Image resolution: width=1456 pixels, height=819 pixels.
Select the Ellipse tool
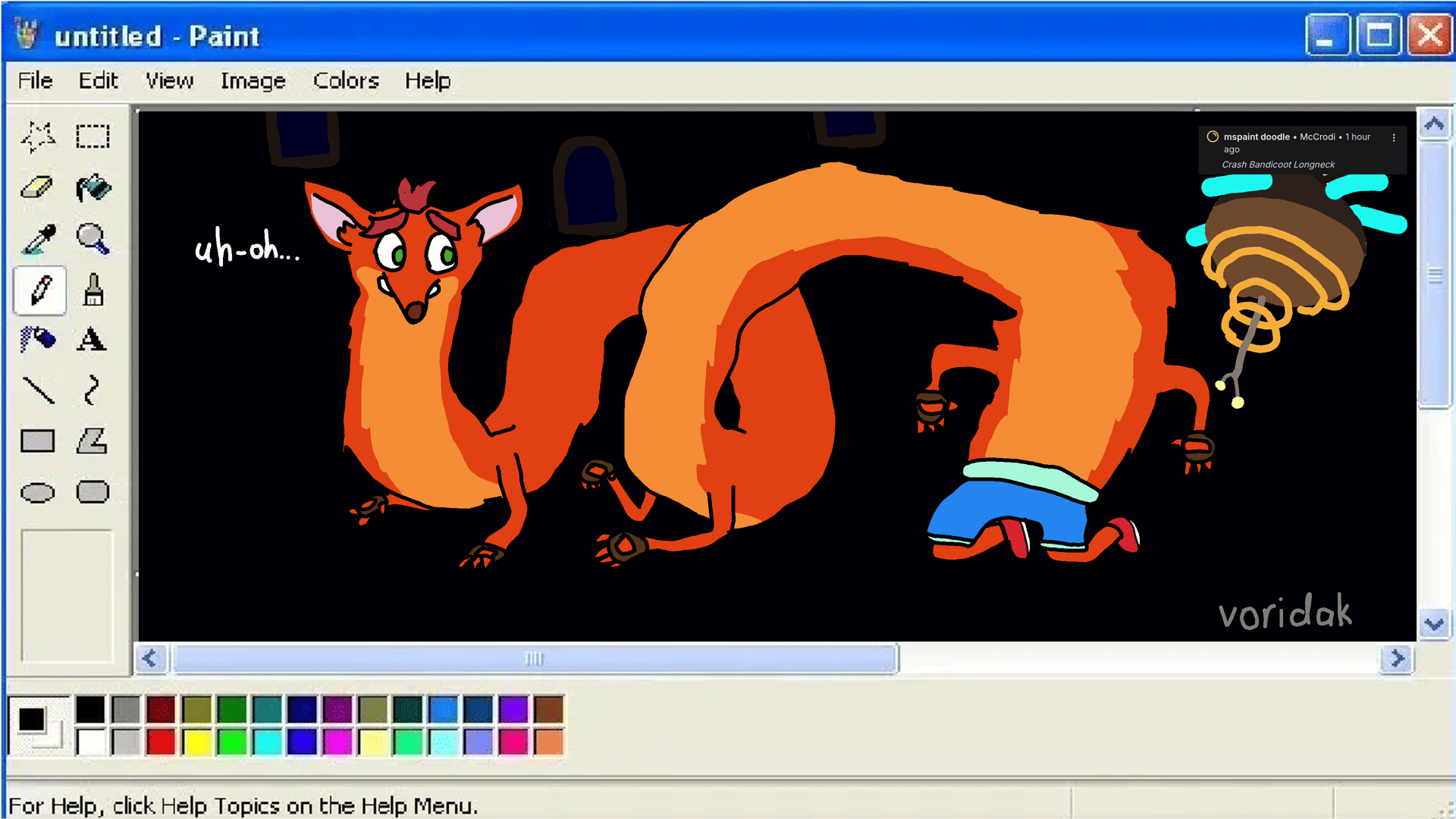(x=38, y=492)
